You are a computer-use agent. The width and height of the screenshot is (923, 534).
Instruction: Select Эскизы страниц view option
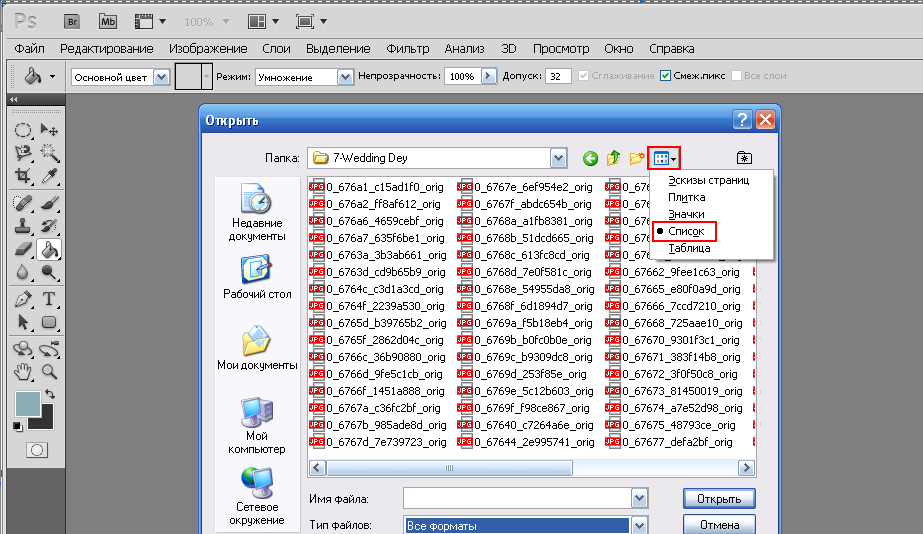(x=708, y=180)
